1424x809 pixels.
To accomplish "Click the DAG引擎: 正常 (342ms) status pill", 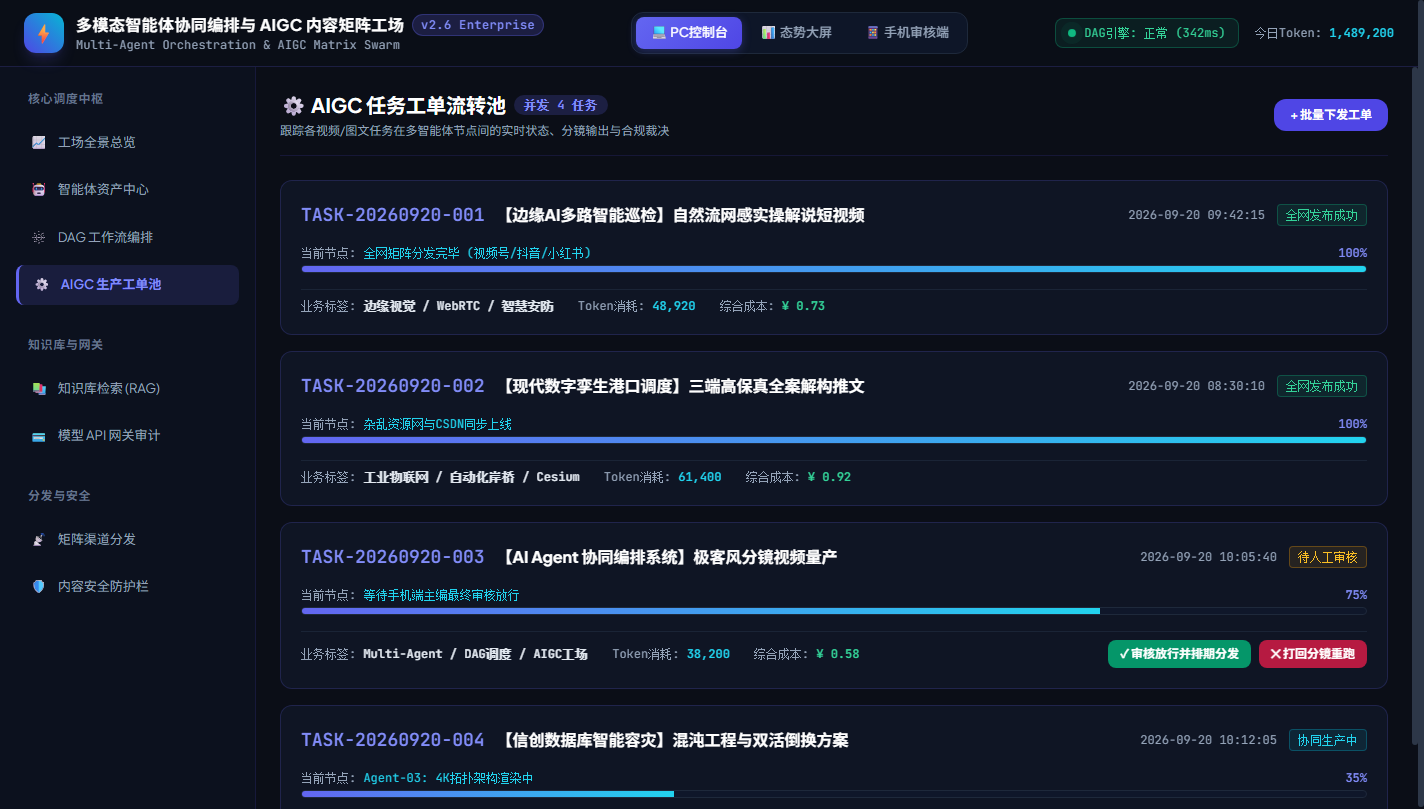I will [1147, 33].
